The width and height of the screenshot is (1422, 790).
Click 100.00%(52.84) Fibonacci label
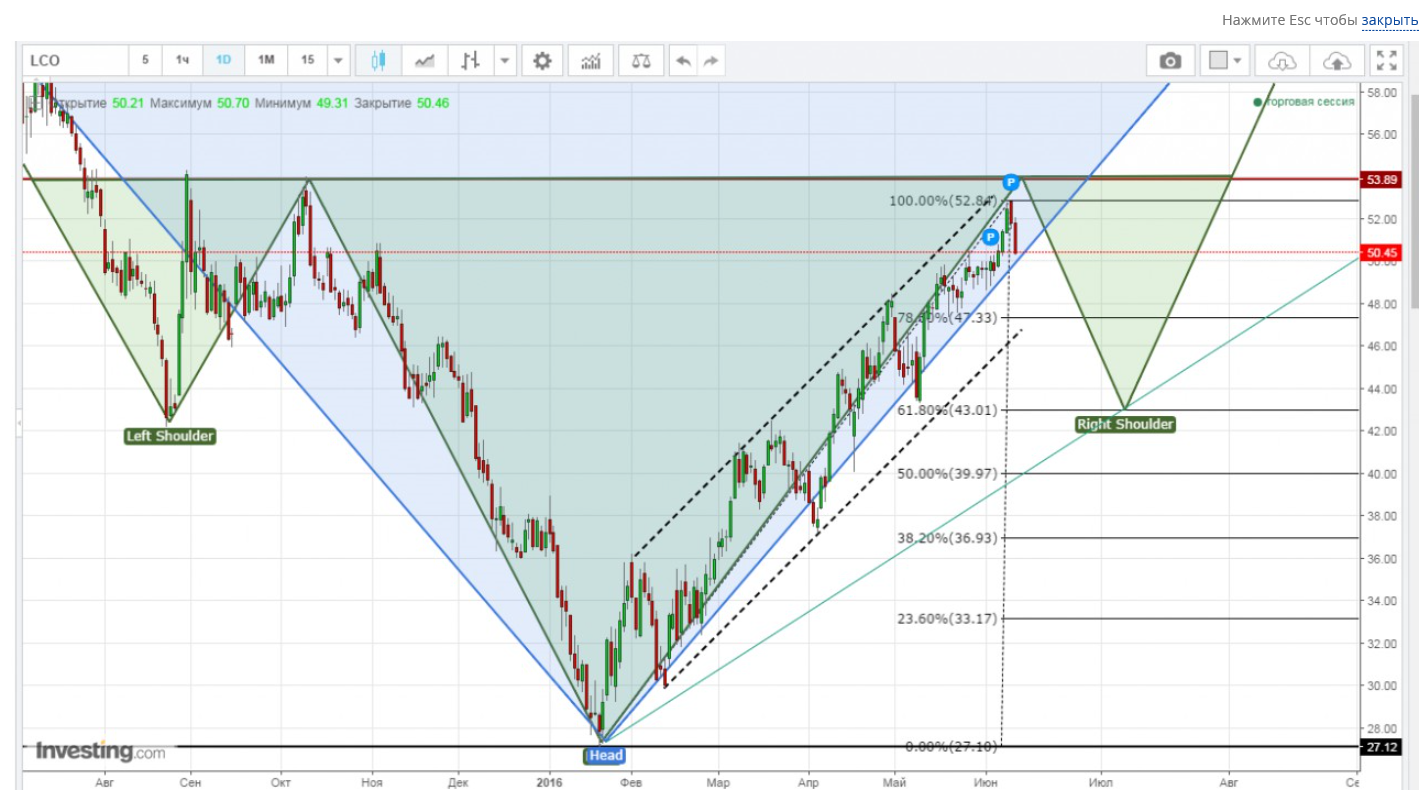pos(943,201)
